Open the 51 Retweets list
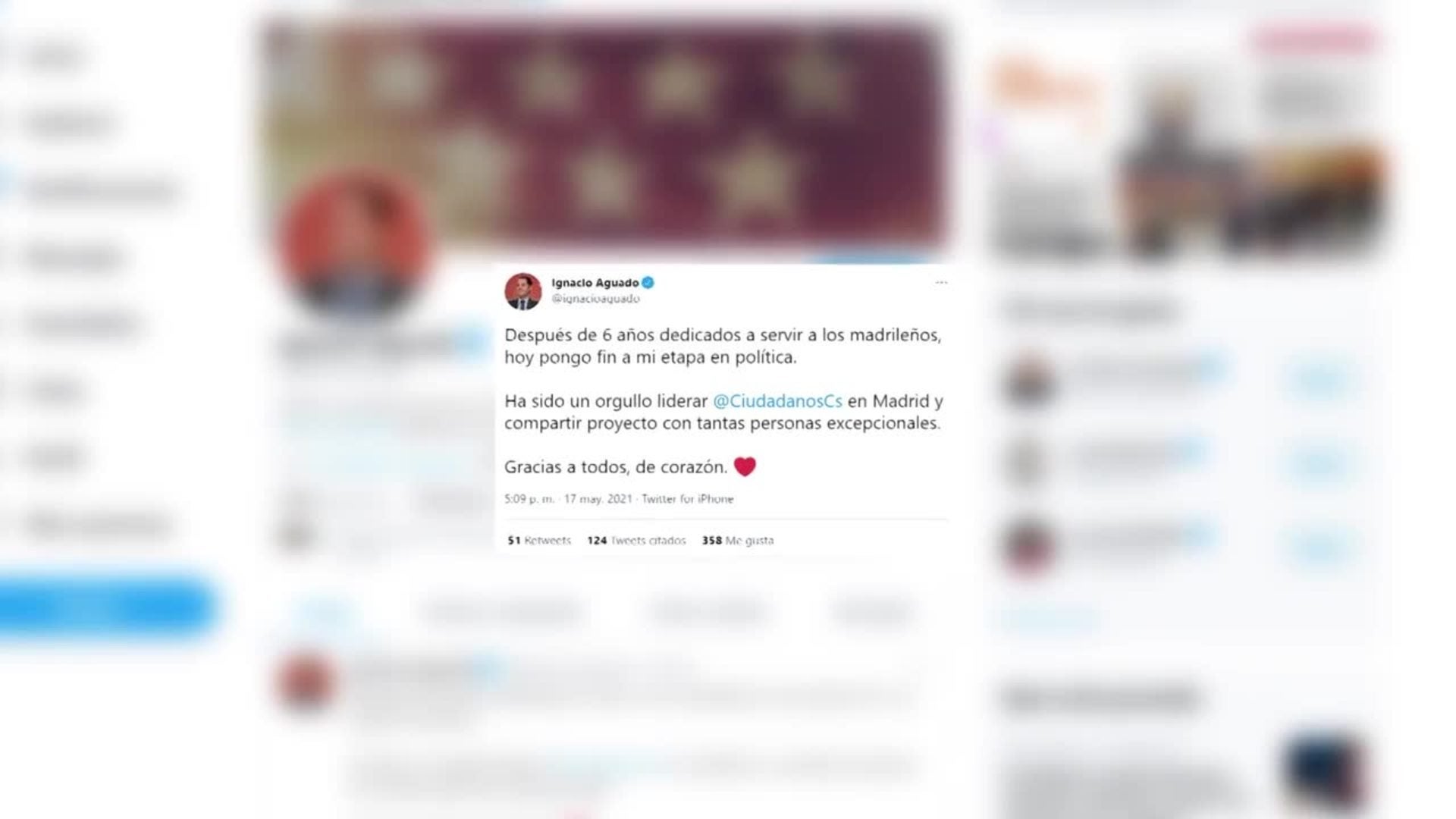 click(x=539, y=540)
